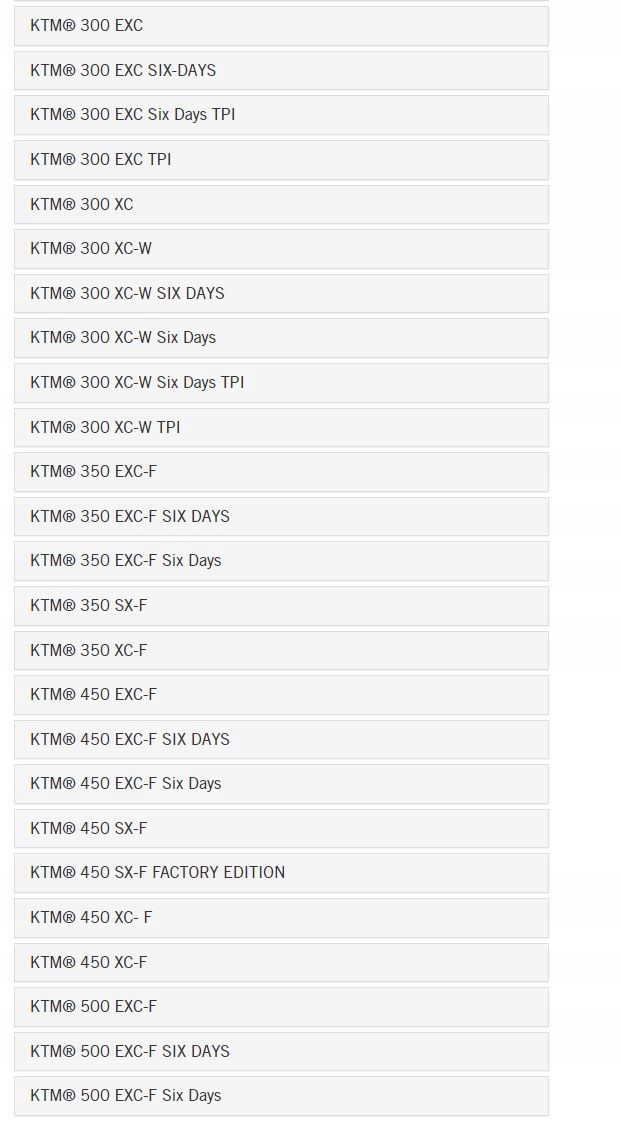
Task: Choose KTM 300 XC-W Six Days TPI
Action: coord(281,382)
